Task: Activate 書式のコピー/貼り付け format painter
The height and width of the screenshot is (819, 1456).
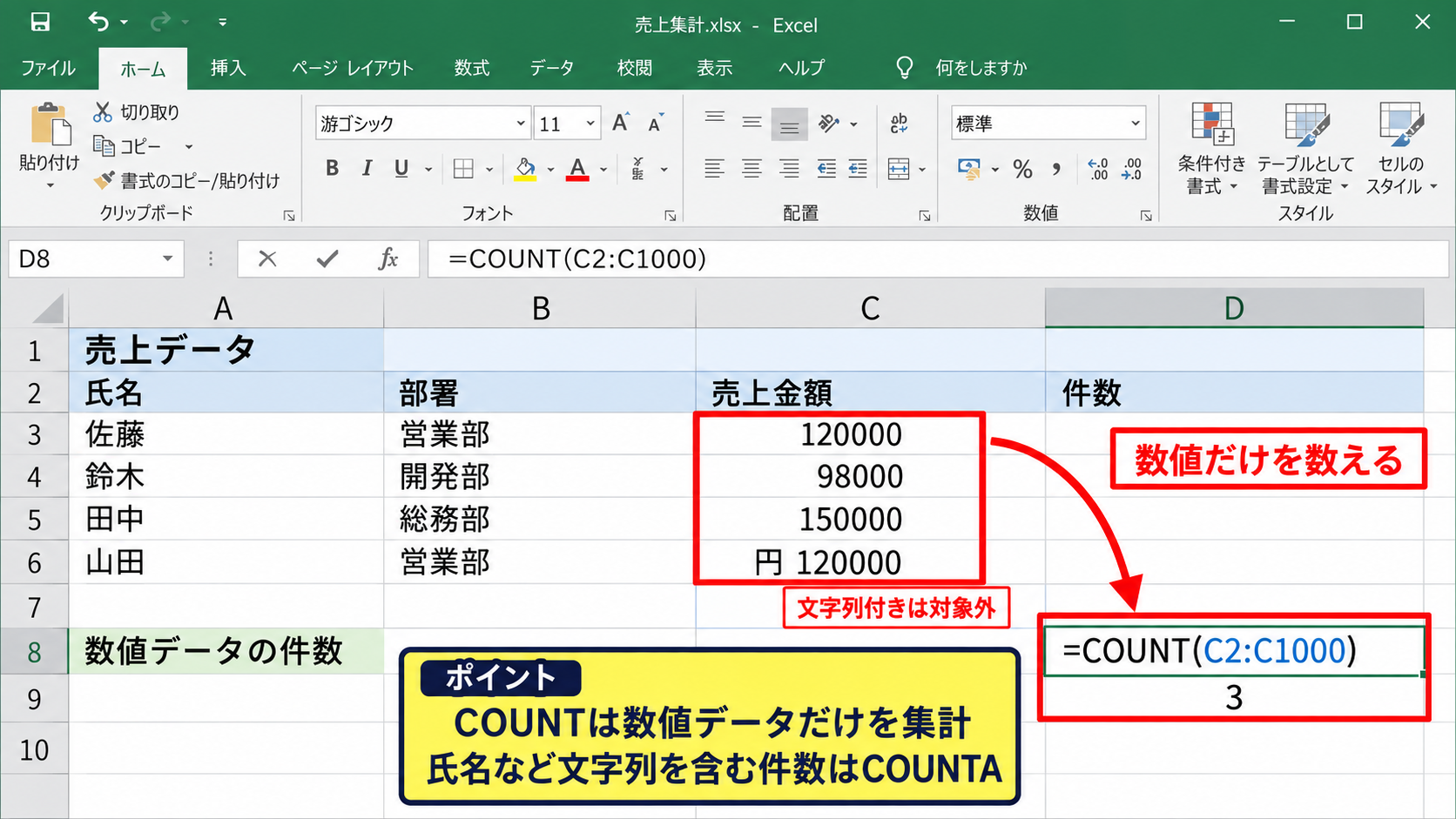Action: click(x=187, y=180)
